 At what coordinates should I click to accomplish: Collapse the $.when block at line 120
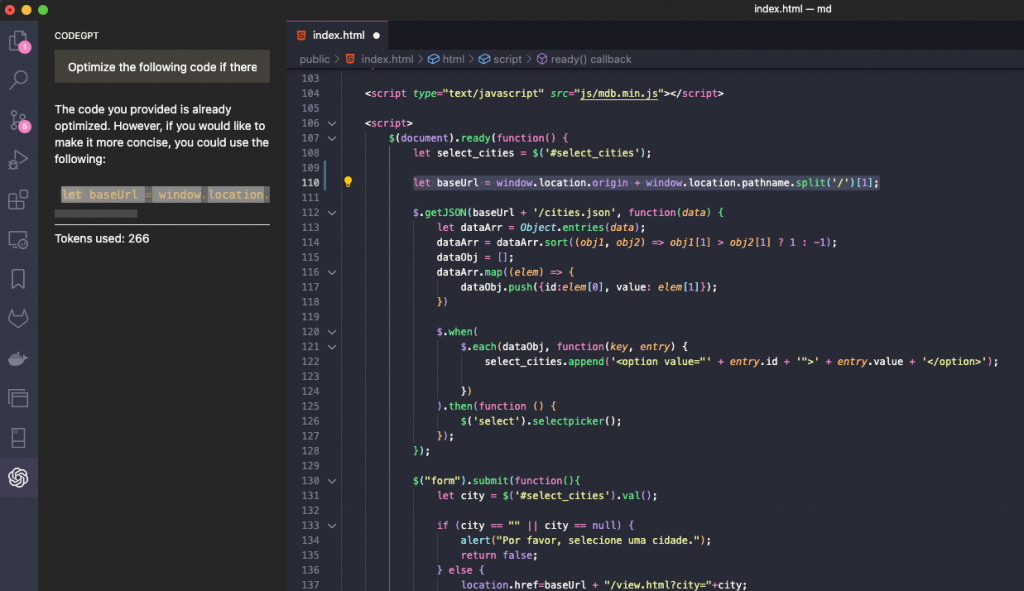(332, 332)
